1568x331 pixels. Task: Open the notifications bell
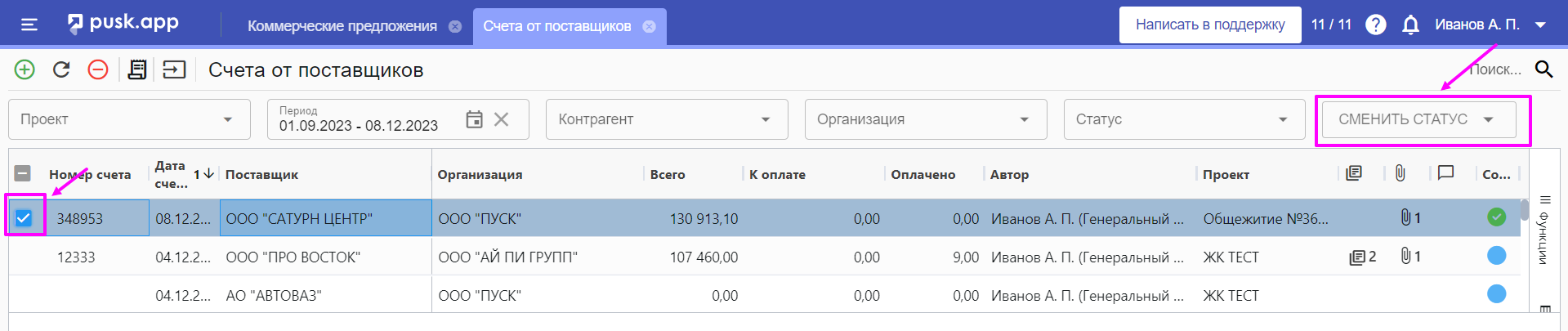coord(1410,25)
